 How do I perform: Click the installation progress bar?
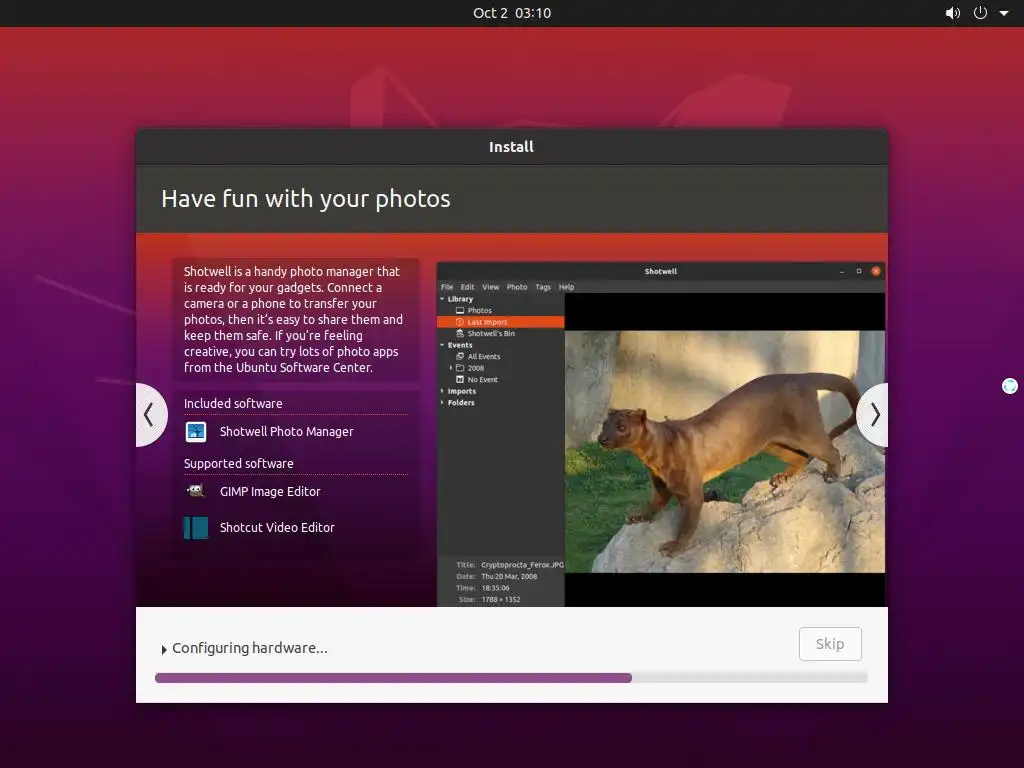[x=511, y=678]
